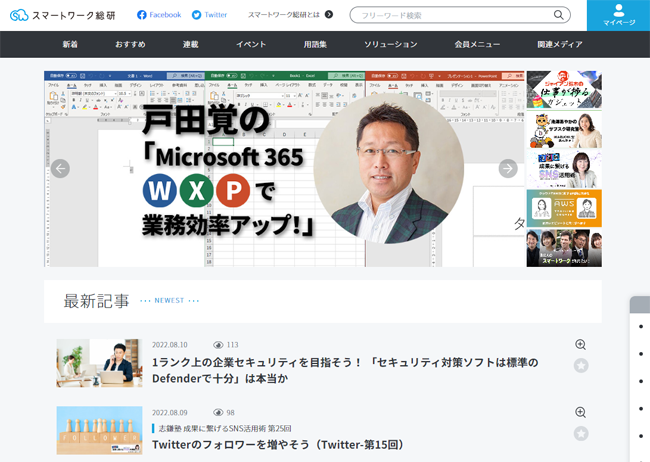Click the NEWEST label
This screenshot has width=650, height=462.
pyautogui.click(x=169, y=300)
